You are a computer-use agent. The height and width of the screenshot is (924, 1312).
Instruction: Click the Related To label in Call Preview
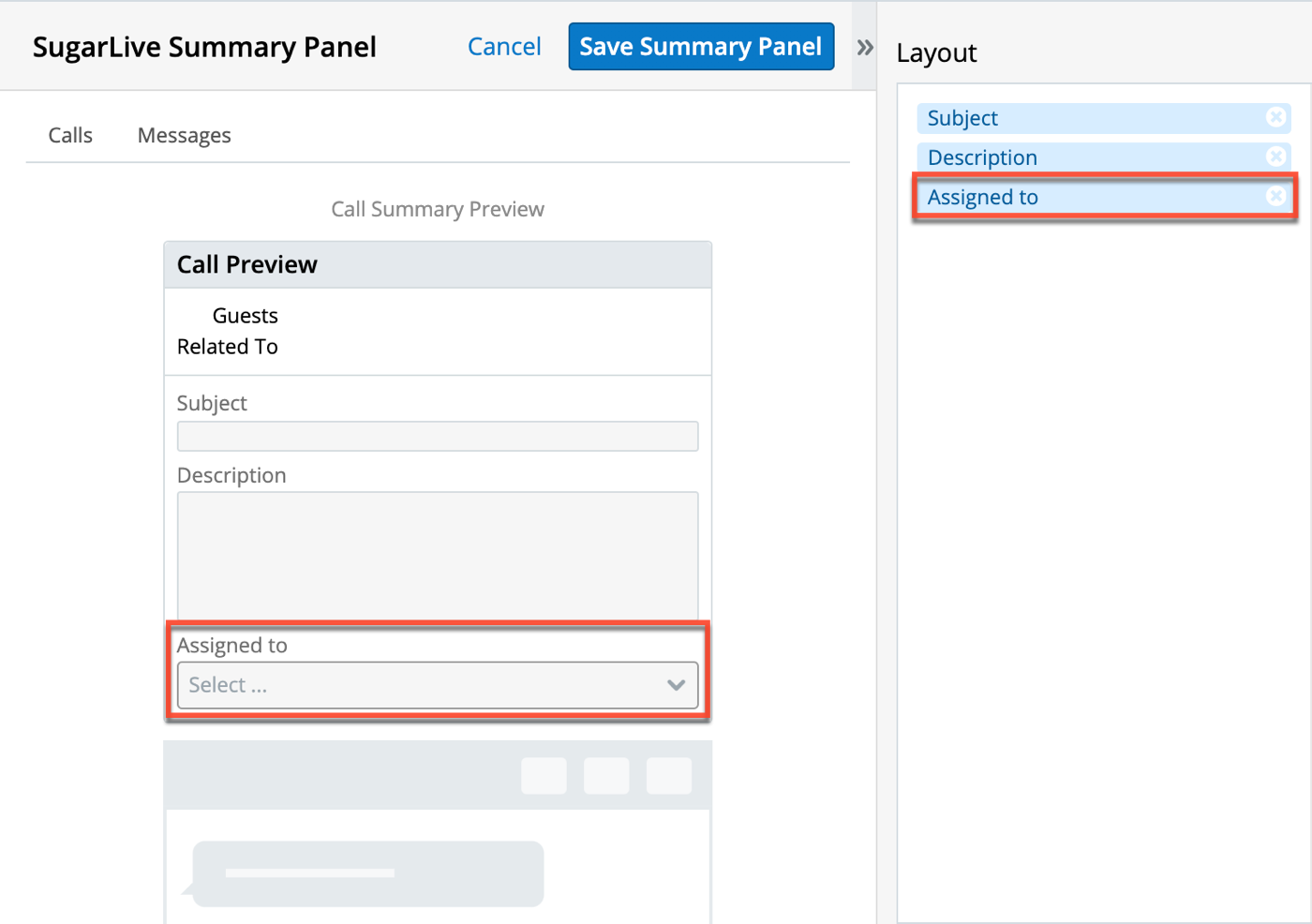228,347
